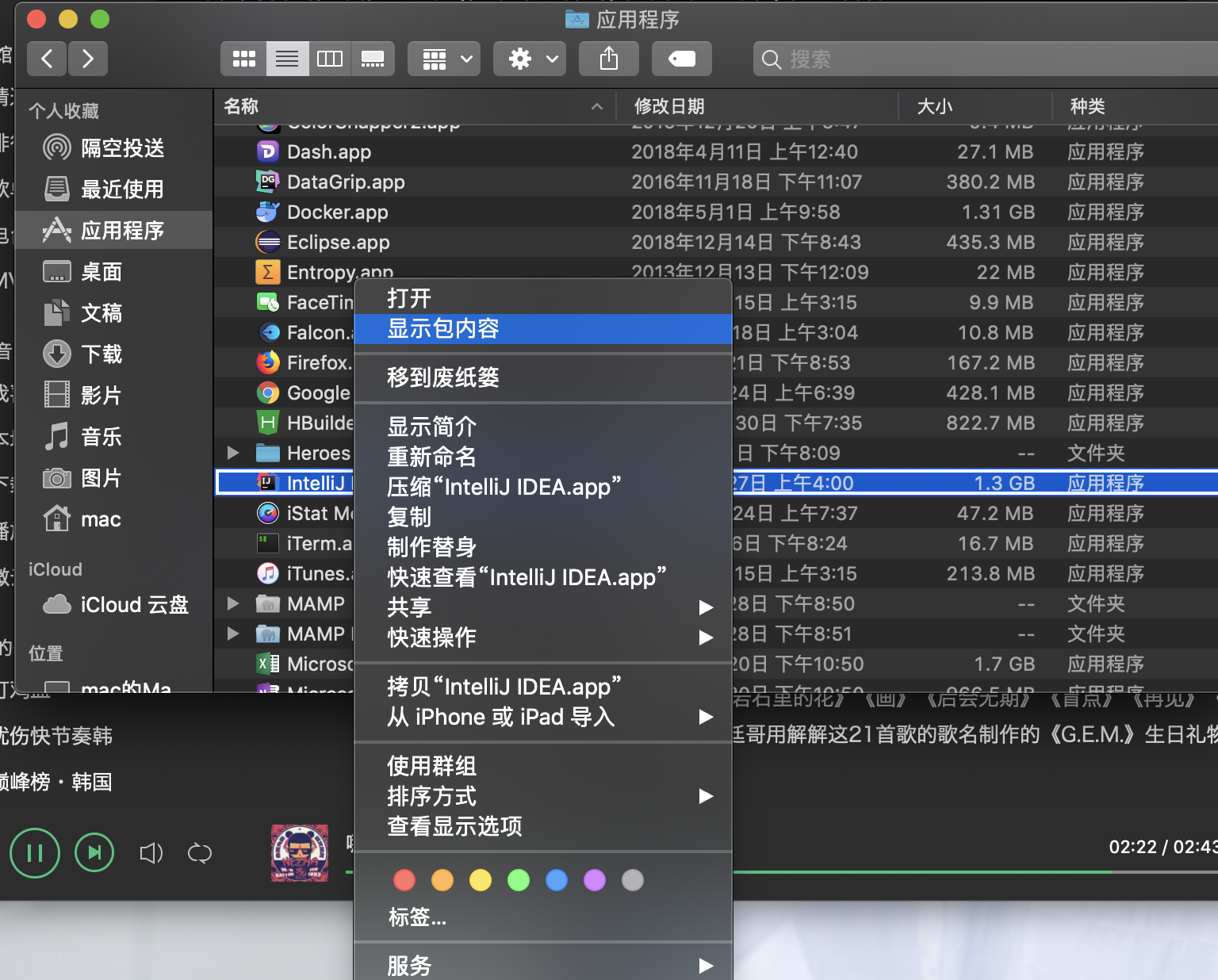Focus the Finder search field
The width and height of the screenshot is (1218, 980).
tap(986, 59)
